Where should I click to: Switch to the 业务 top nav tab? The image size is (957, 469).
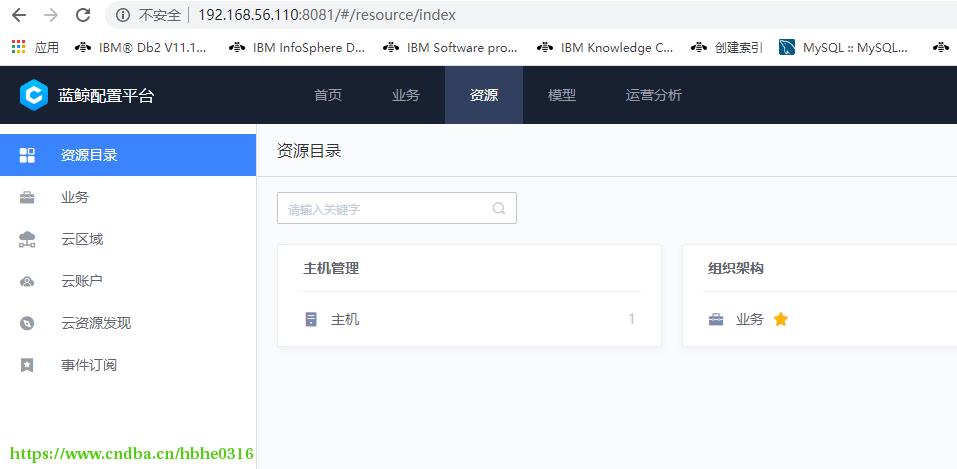406,95
